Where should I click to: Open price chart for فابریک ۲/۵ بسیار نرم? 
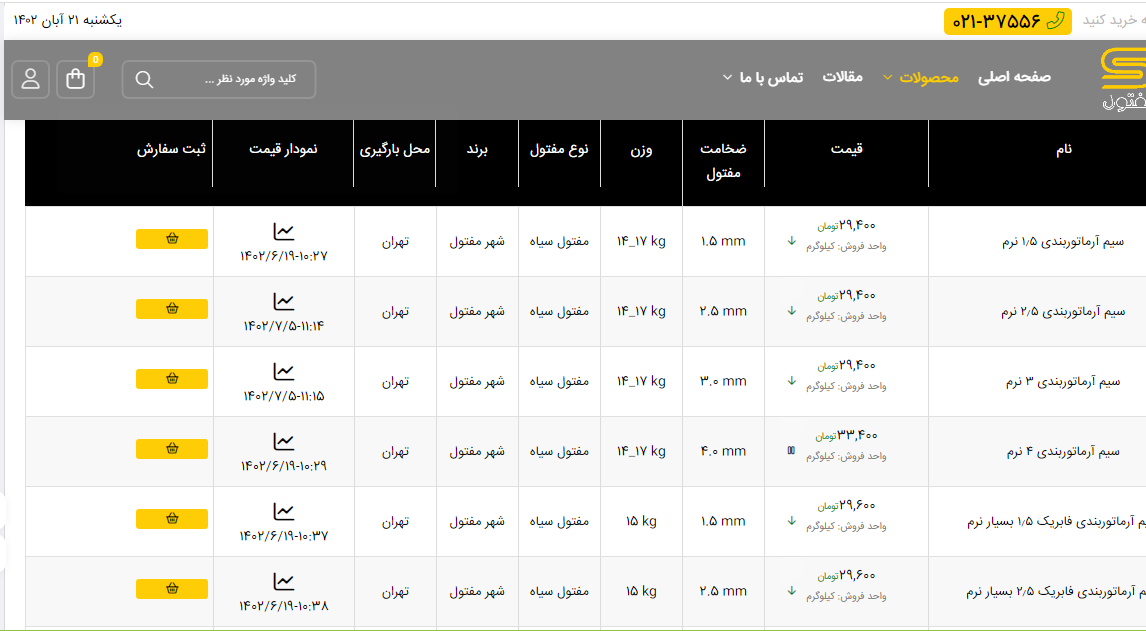[284, 582]
